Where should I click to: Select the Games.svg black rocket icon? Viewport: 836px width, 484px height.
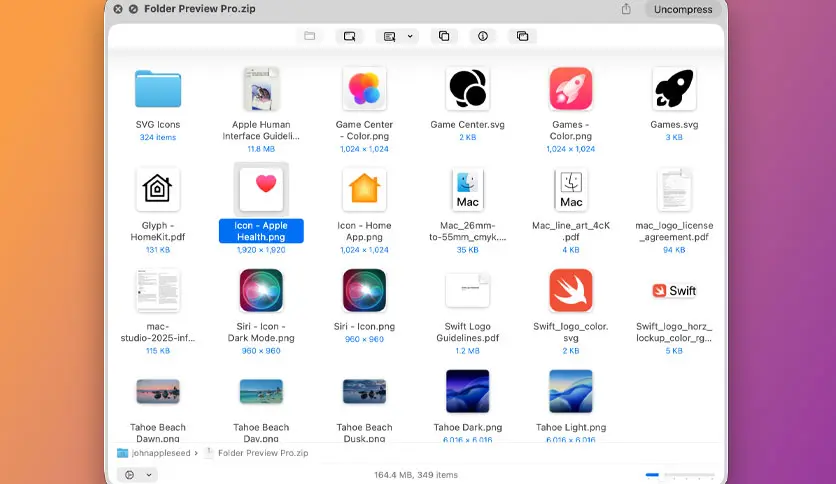pyautogui.click(x=674, y=88)
